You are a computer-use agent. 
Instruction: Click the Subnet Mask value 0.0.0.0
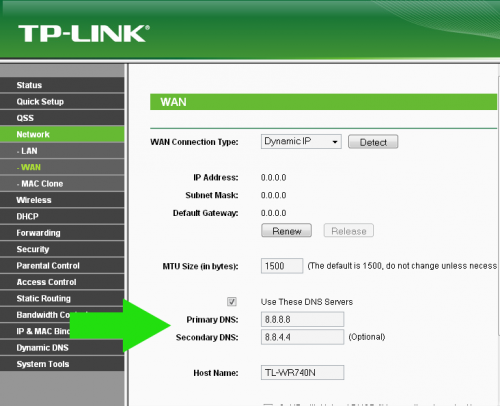pyautogui.click(x=273, y=195)
